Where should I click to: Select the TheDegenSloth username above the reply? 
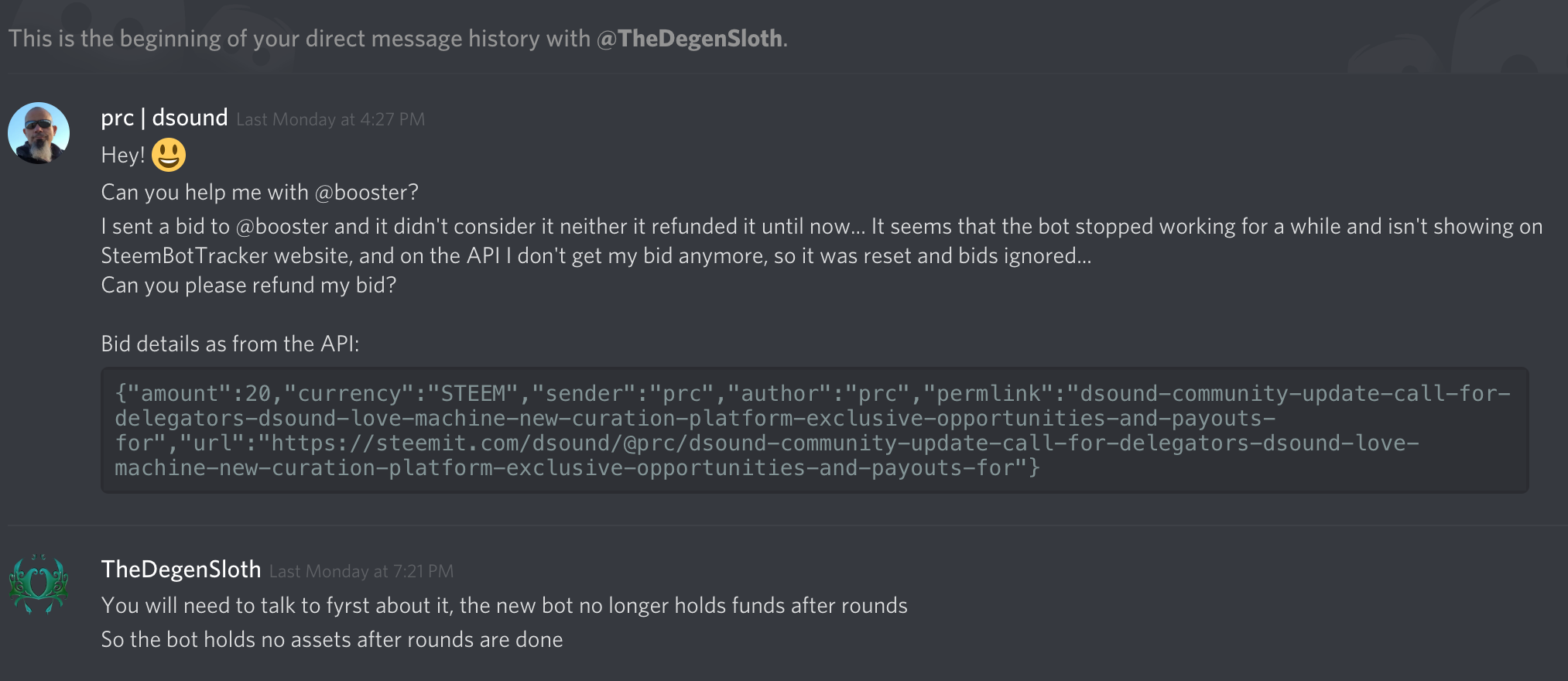(x=181, y=570)
